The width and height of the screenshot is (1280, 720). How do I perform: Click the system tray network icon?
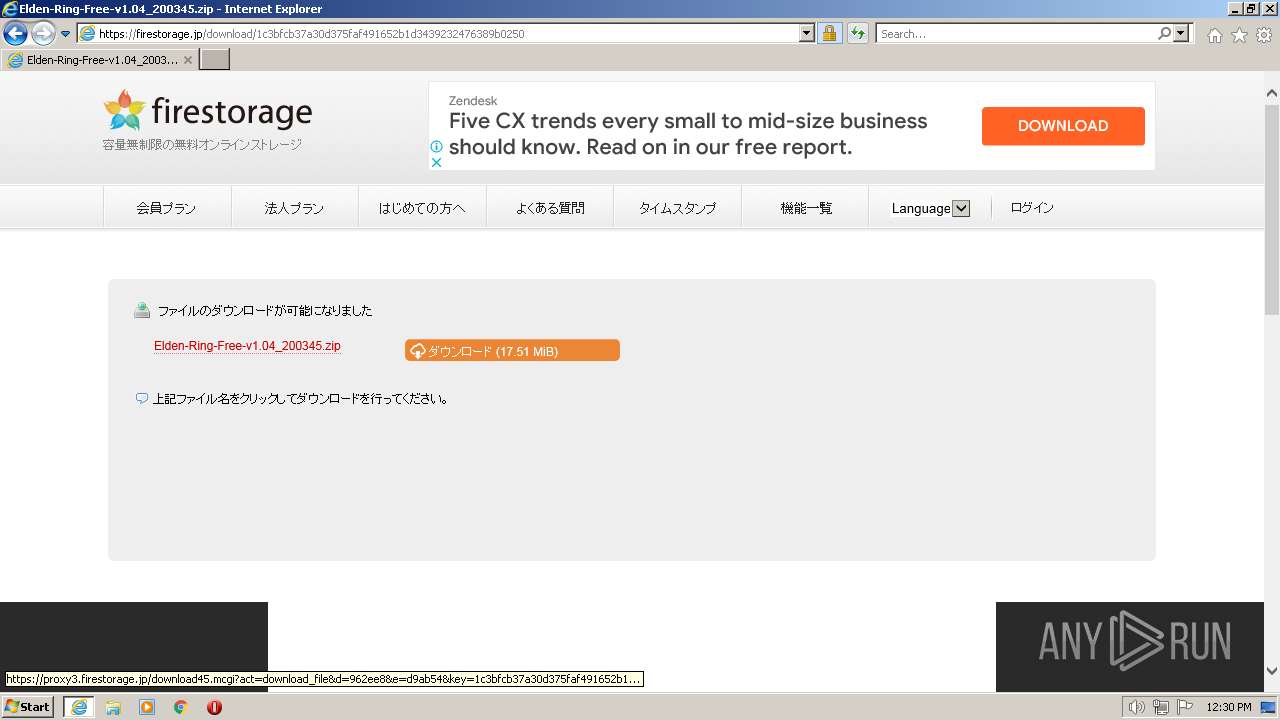pos(1161,707)
